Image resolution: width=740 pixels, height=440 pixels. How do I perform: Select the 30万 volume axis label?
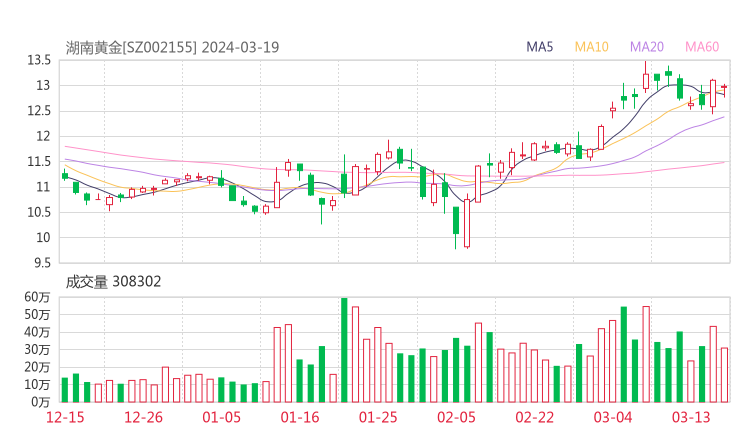[x=37, y=350]
